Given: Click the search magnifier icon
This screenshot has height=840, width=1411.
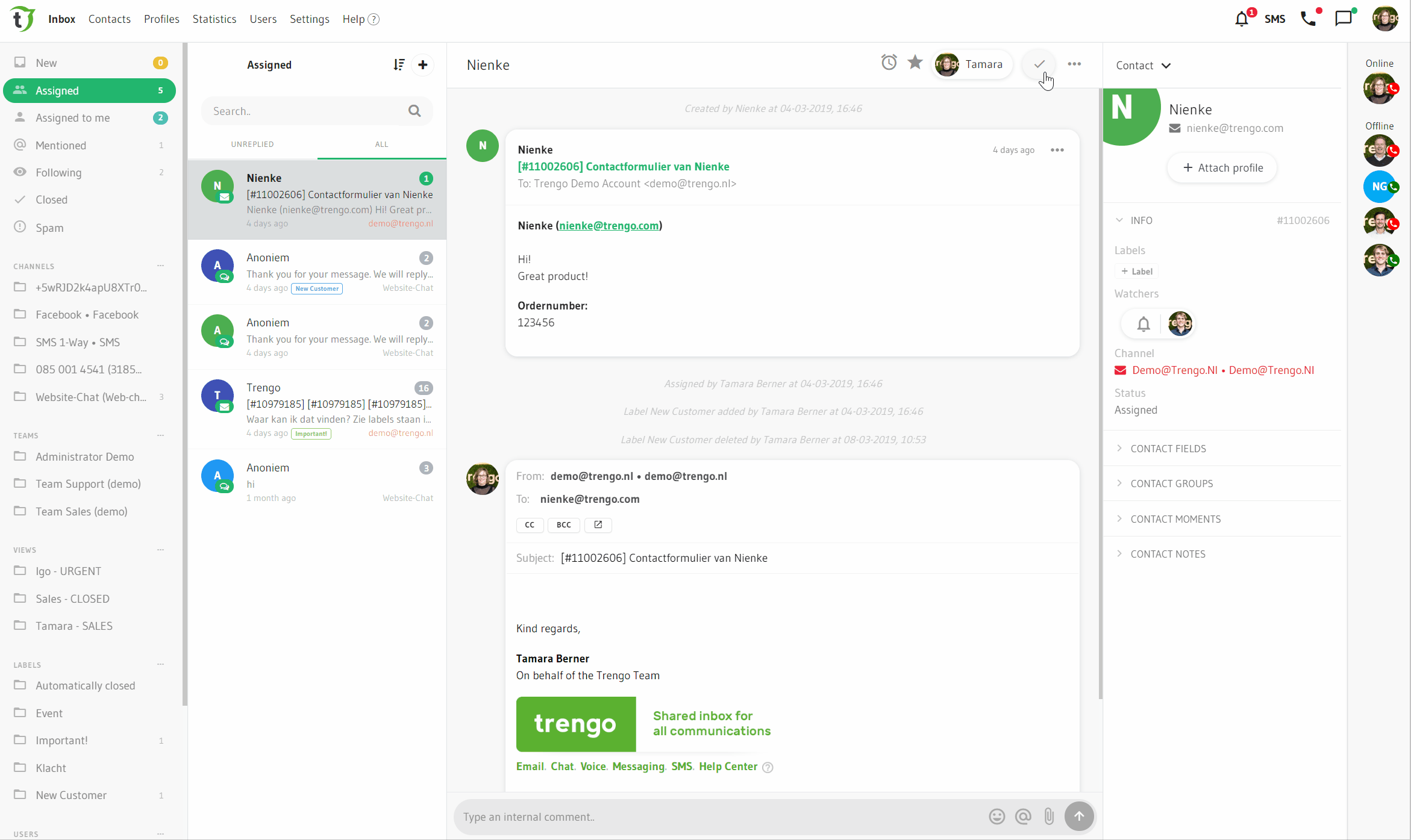Looking at the screenshot, I should pos(415,111).
